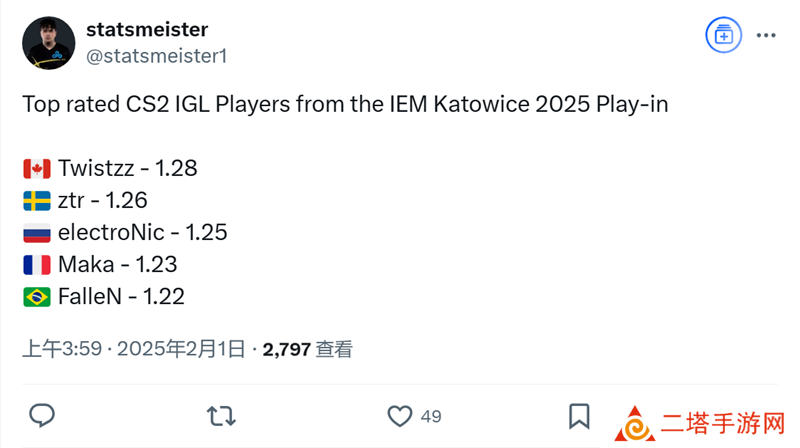Click the Brazil flag beside FalleN
Screen dimensions: 800x448
pyautogui.click(x=37, y=297)
